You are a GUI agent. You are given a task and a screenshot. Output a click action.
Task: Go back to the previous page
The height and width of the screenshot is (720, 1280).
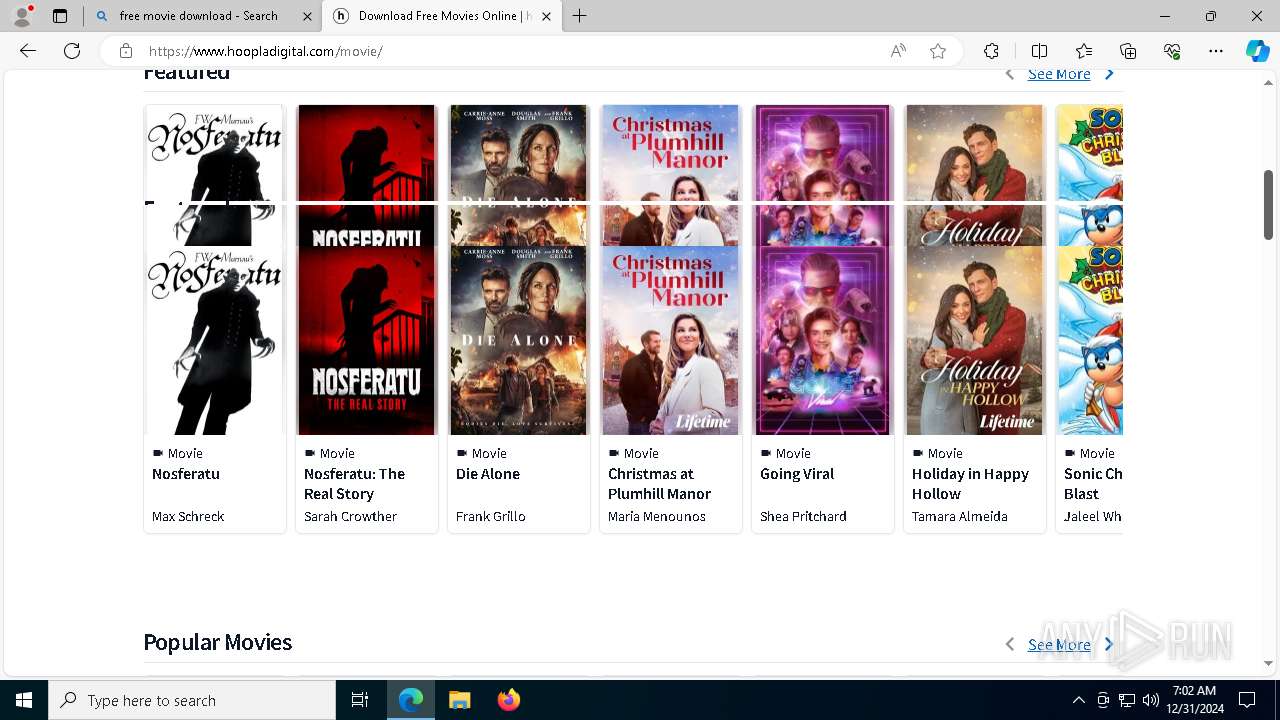tap(28, 51)
